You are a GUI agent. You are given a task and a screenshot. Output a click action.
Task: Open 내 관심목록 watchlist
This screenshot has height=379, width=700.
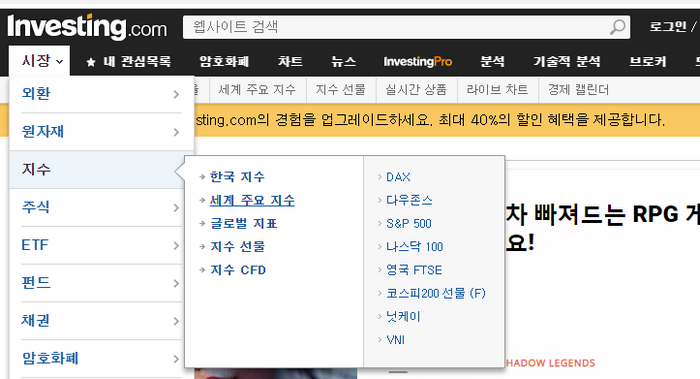coord(138,61)
